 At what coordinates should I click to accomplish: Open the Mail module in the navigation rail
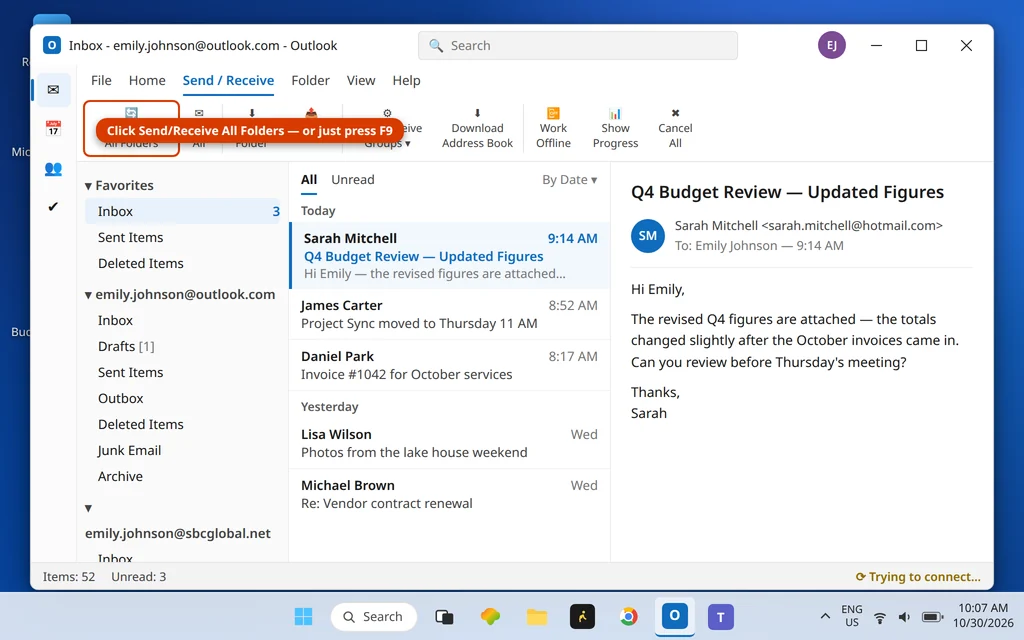tap(54, 89)
